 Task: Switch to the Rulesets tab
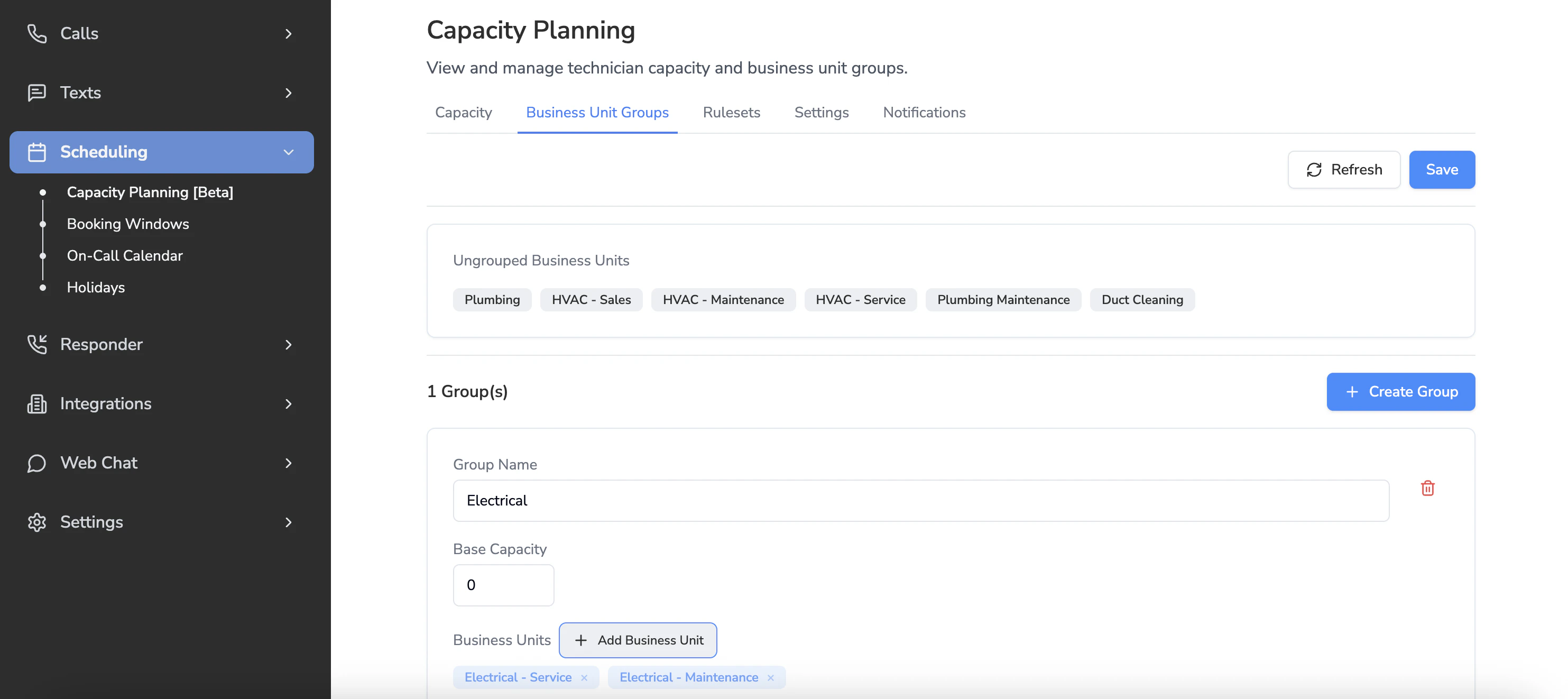point(731,113)
